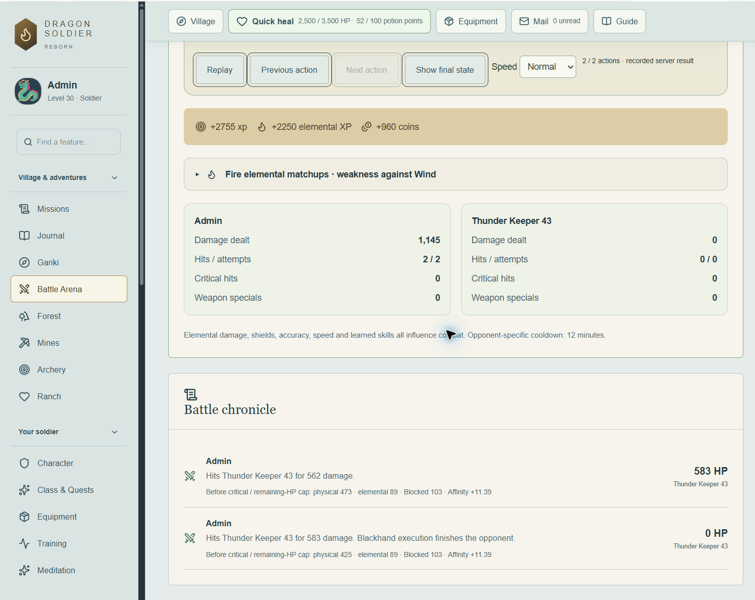Open Equipment from the top bar

pos(471,21)
